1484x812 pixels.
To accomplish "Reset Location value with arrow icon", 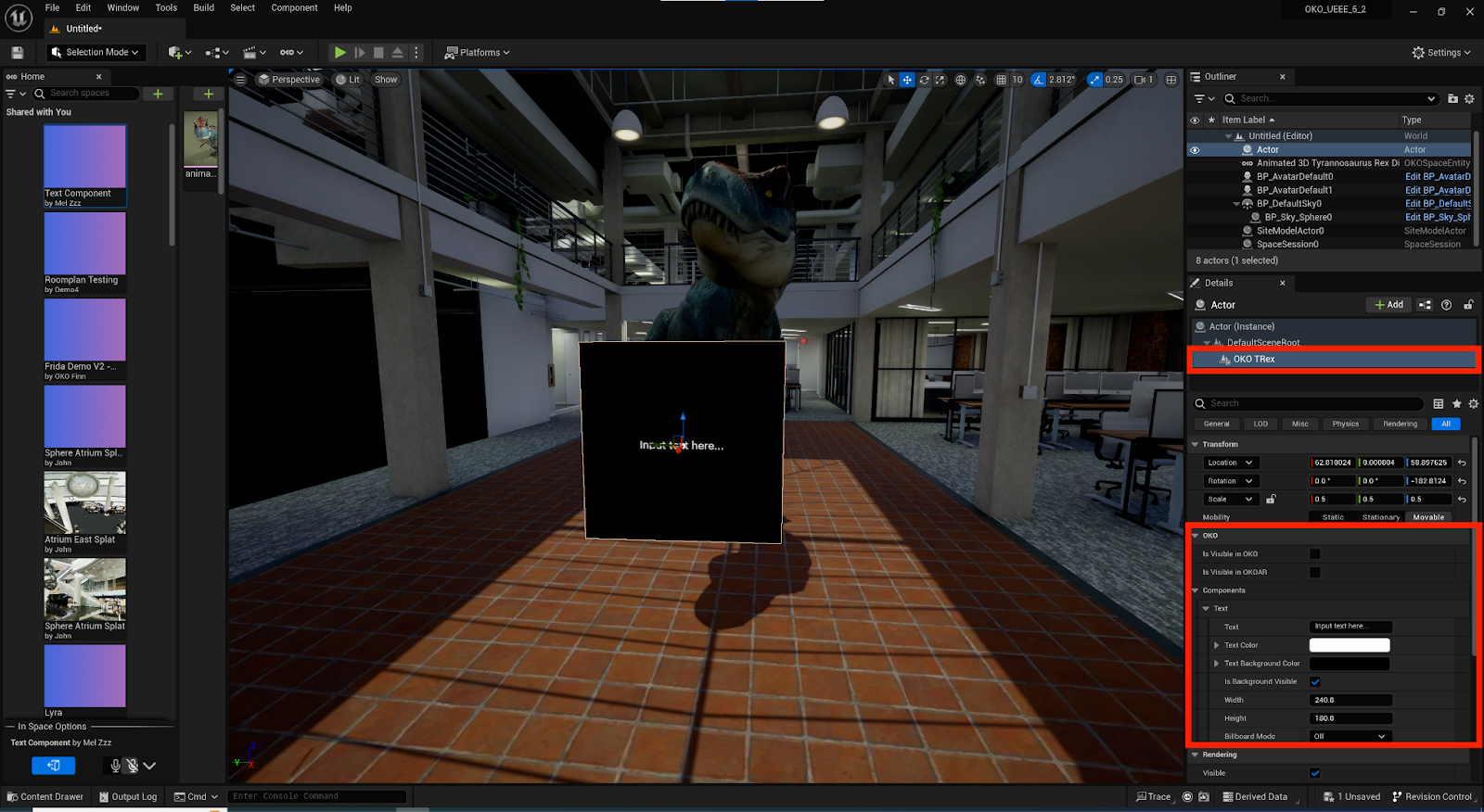I will [x=1462, y=463].
